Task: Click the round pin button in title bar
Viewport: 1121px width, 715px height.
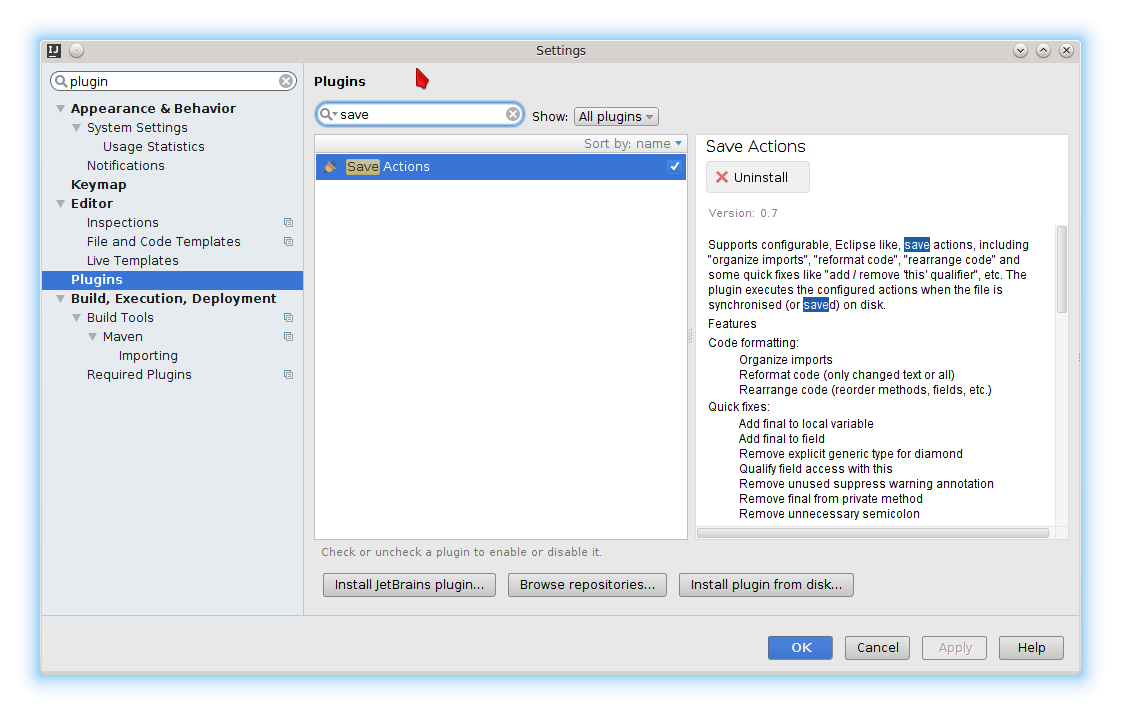Action: pos(76,51)
